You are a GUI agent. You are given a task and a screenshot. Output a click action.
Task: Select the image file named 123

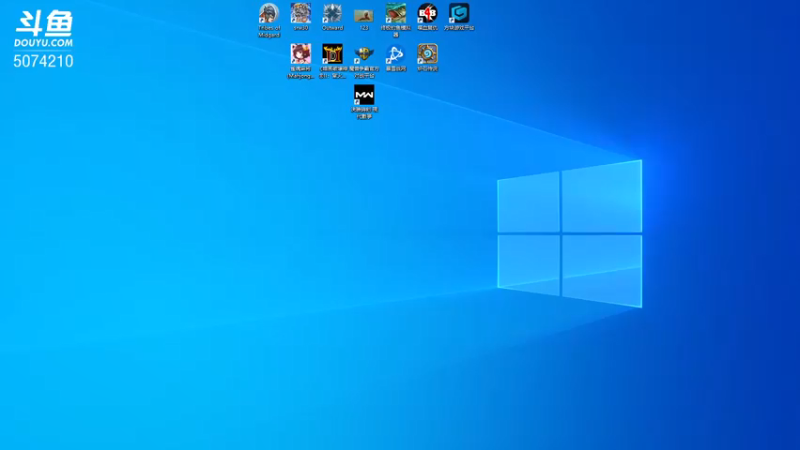[x=364, y=17]
